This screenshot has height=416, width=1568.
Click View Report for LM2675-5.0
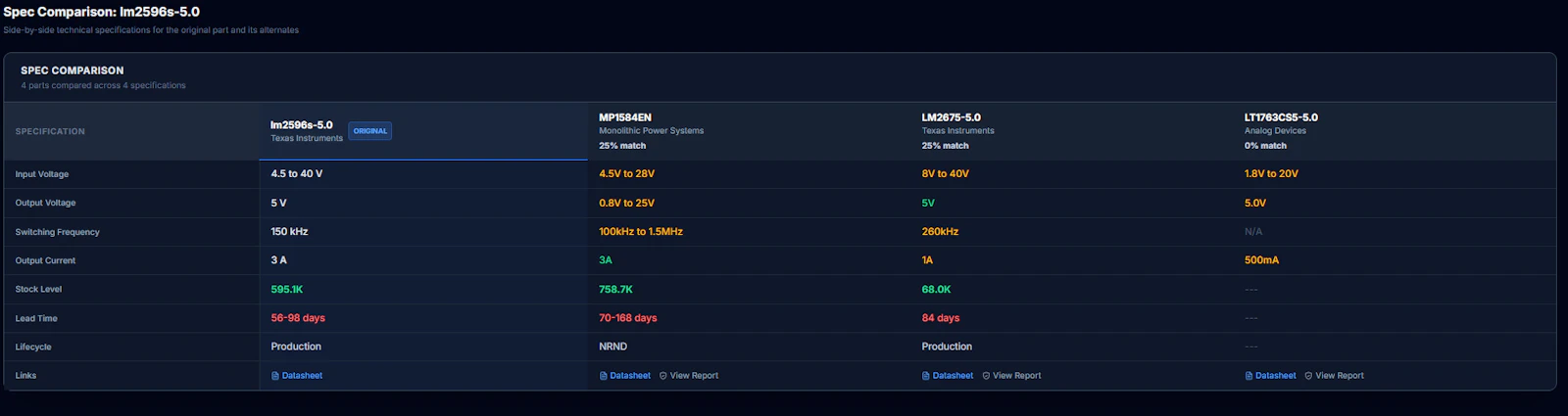click(x=1011, y=376)
